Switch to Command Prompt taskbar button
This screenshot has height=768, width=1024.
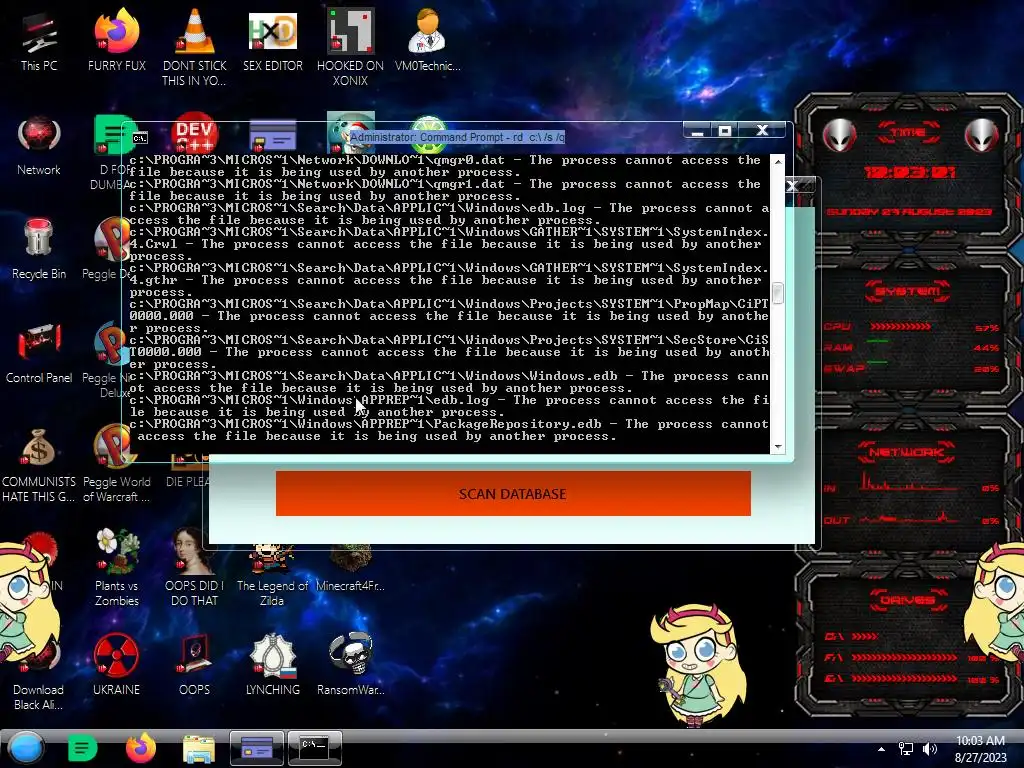(x=315, y=748)
